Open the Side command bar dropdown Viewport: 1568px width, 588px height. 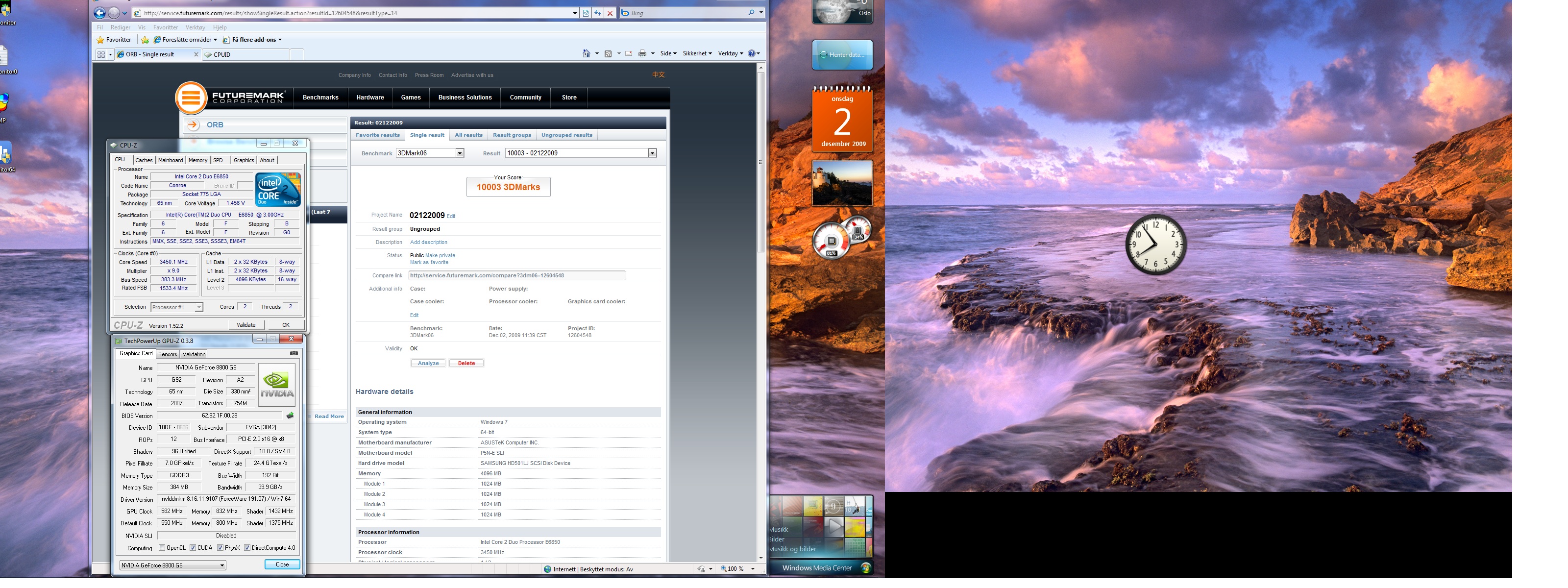[668, 53]
